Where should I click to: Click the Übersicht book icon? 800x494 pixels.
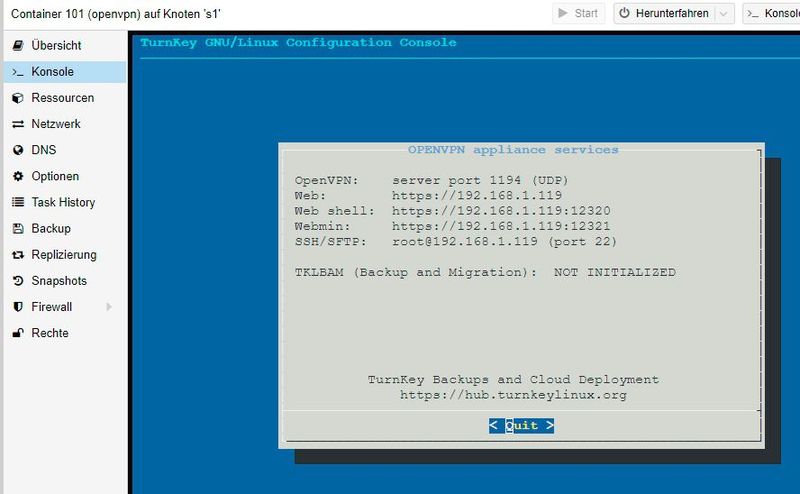click(x=18, y=45)
